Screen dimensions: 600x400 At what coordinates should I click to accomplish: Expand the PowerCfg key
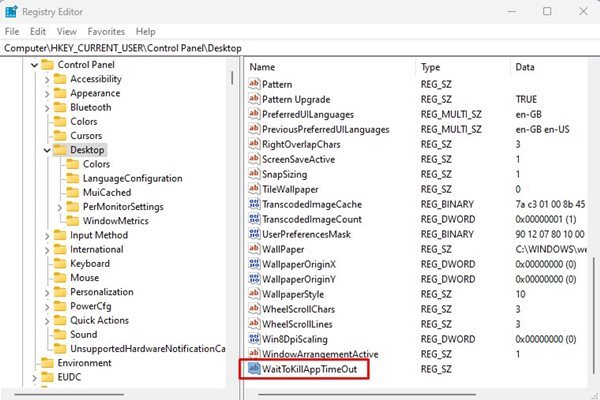click(47, 307)
